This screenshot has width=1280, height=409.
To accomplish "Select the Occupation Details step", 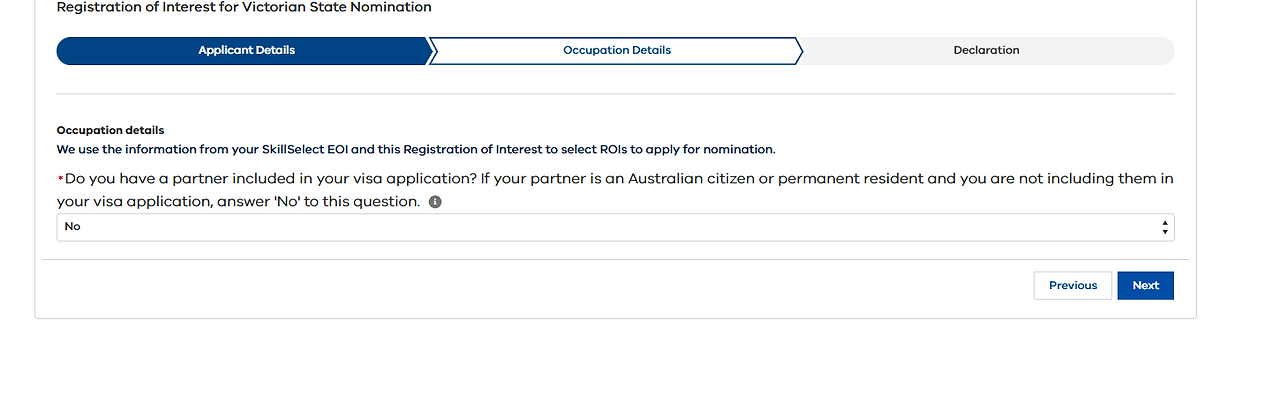I will (616, 51).
